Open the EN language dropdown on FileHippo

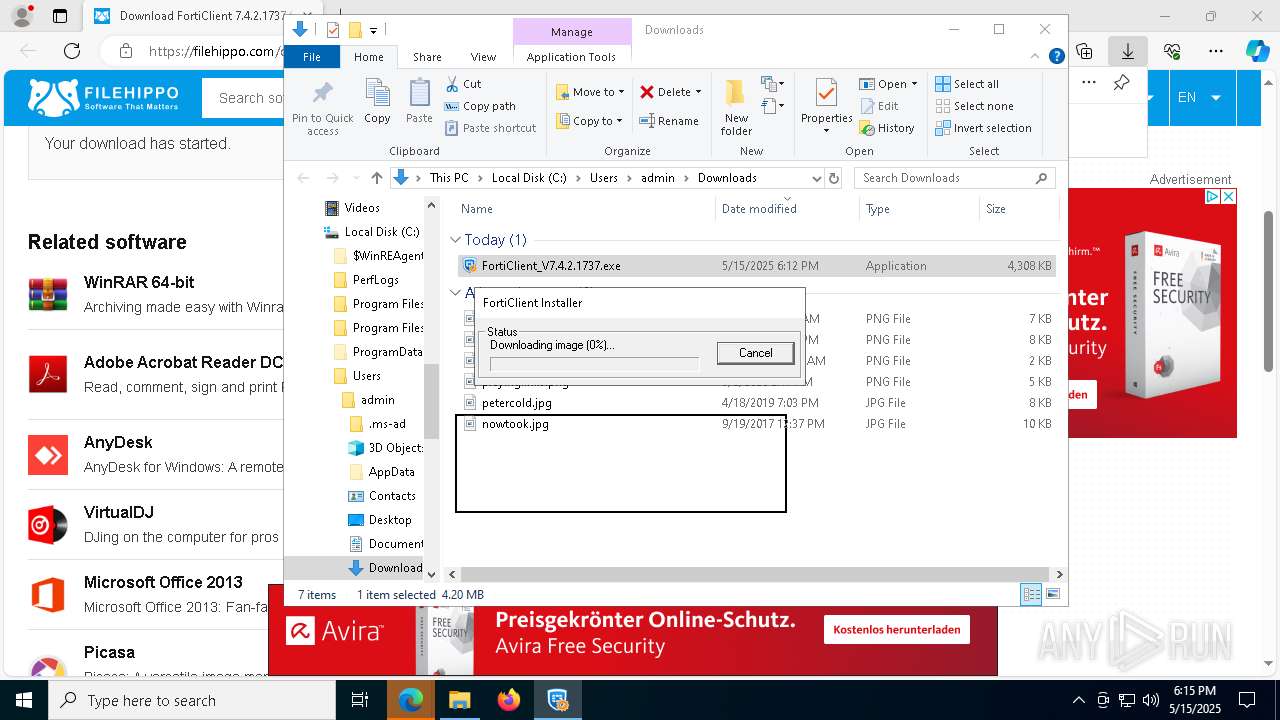click(1199, 98)
